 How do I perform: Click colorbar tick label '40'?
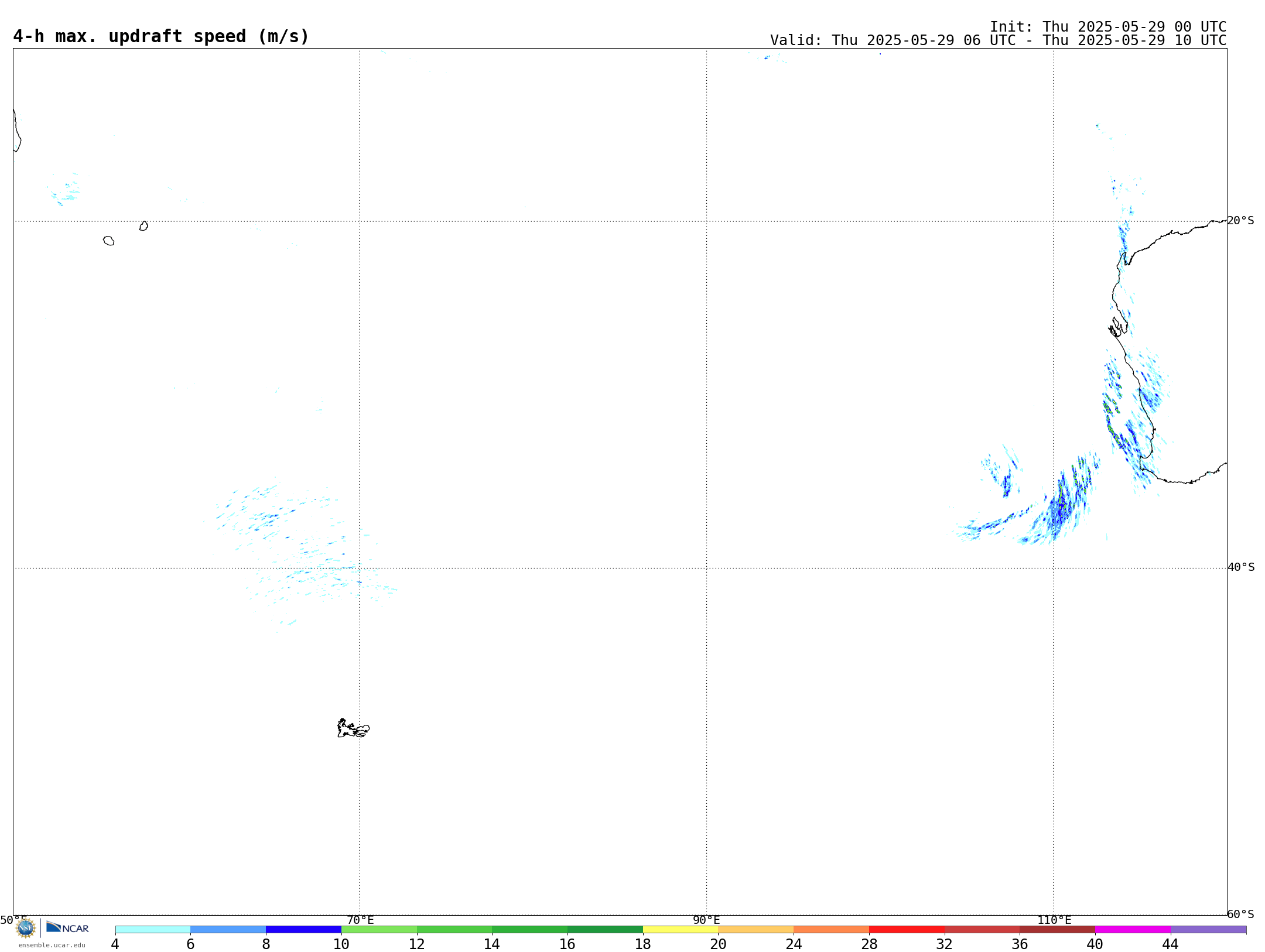click(1095, 944)
